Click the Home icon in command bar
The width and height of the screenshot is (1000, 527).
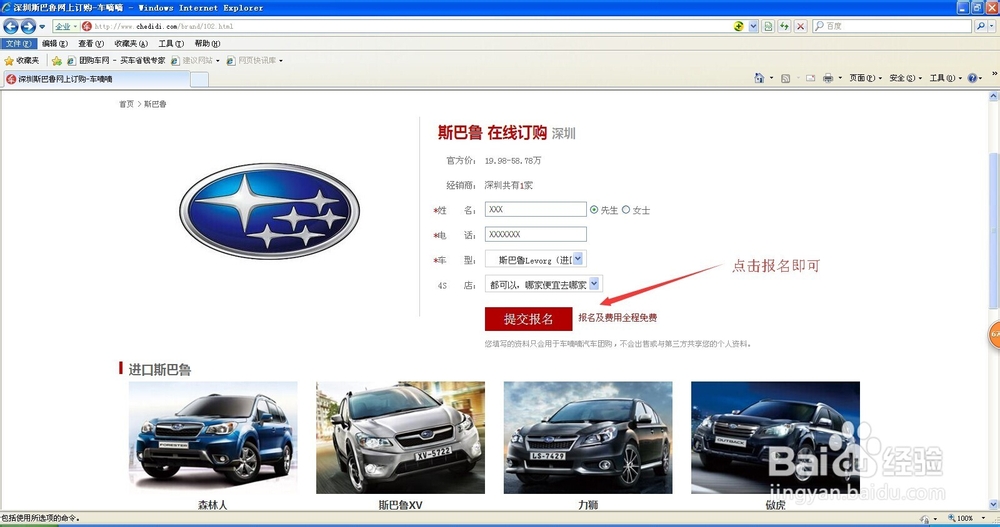758,78
